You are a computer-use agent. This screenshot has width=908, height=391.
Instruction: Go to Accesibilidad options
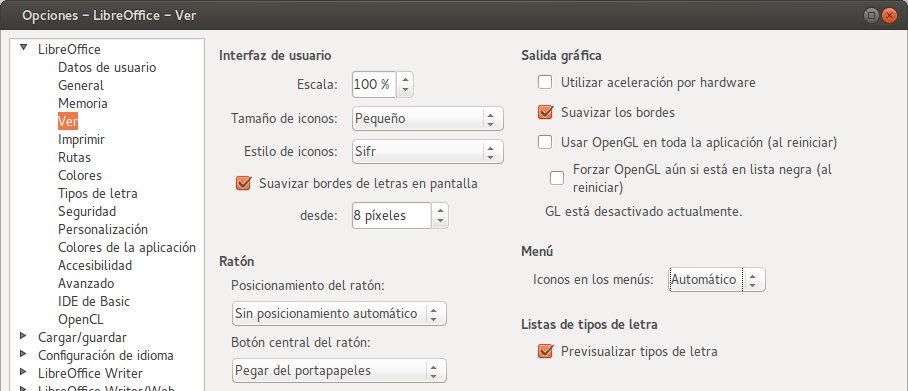[95, 265]
